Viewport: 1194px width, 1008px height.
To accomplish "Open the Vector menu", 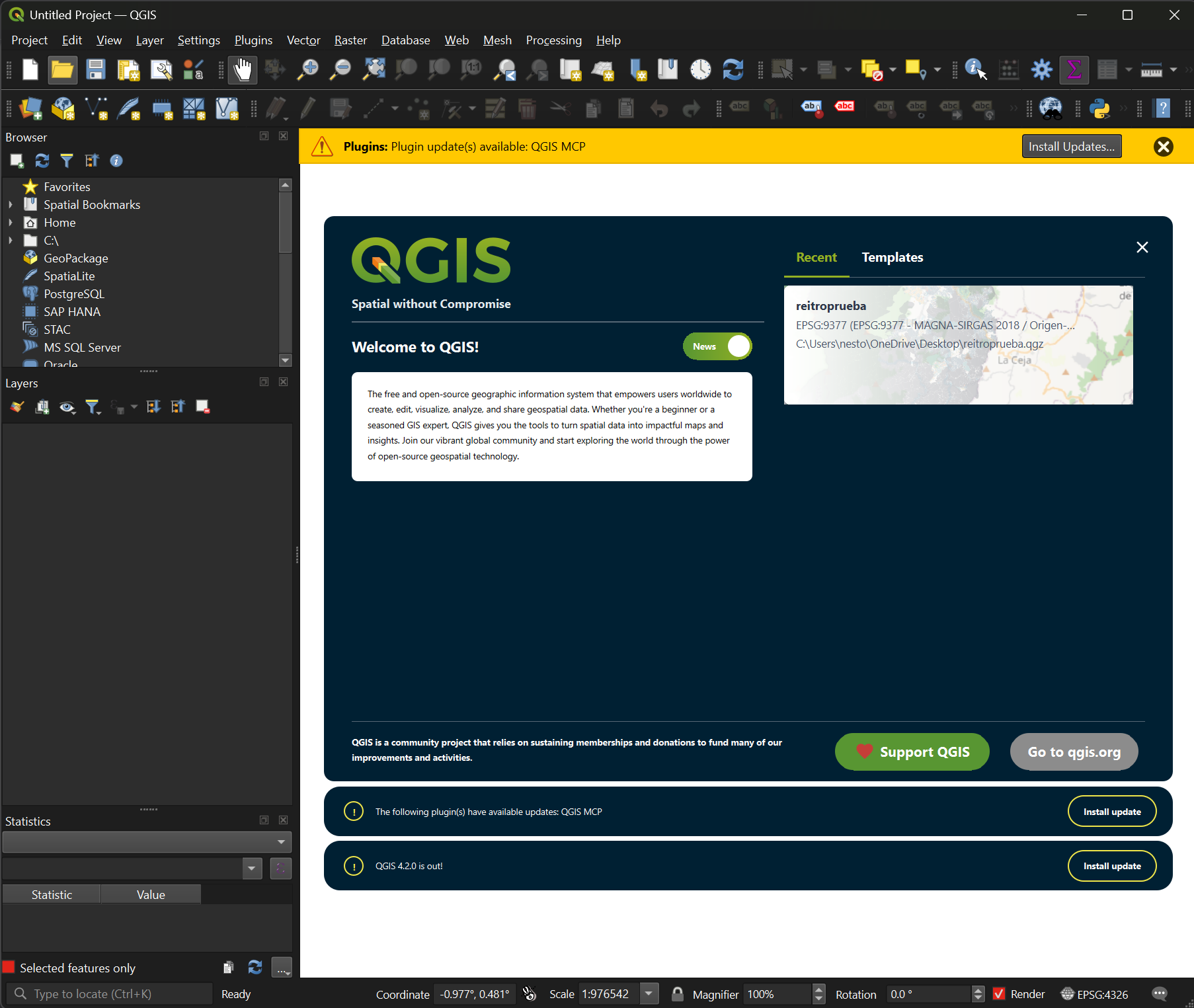I will (x=303, y=40).
